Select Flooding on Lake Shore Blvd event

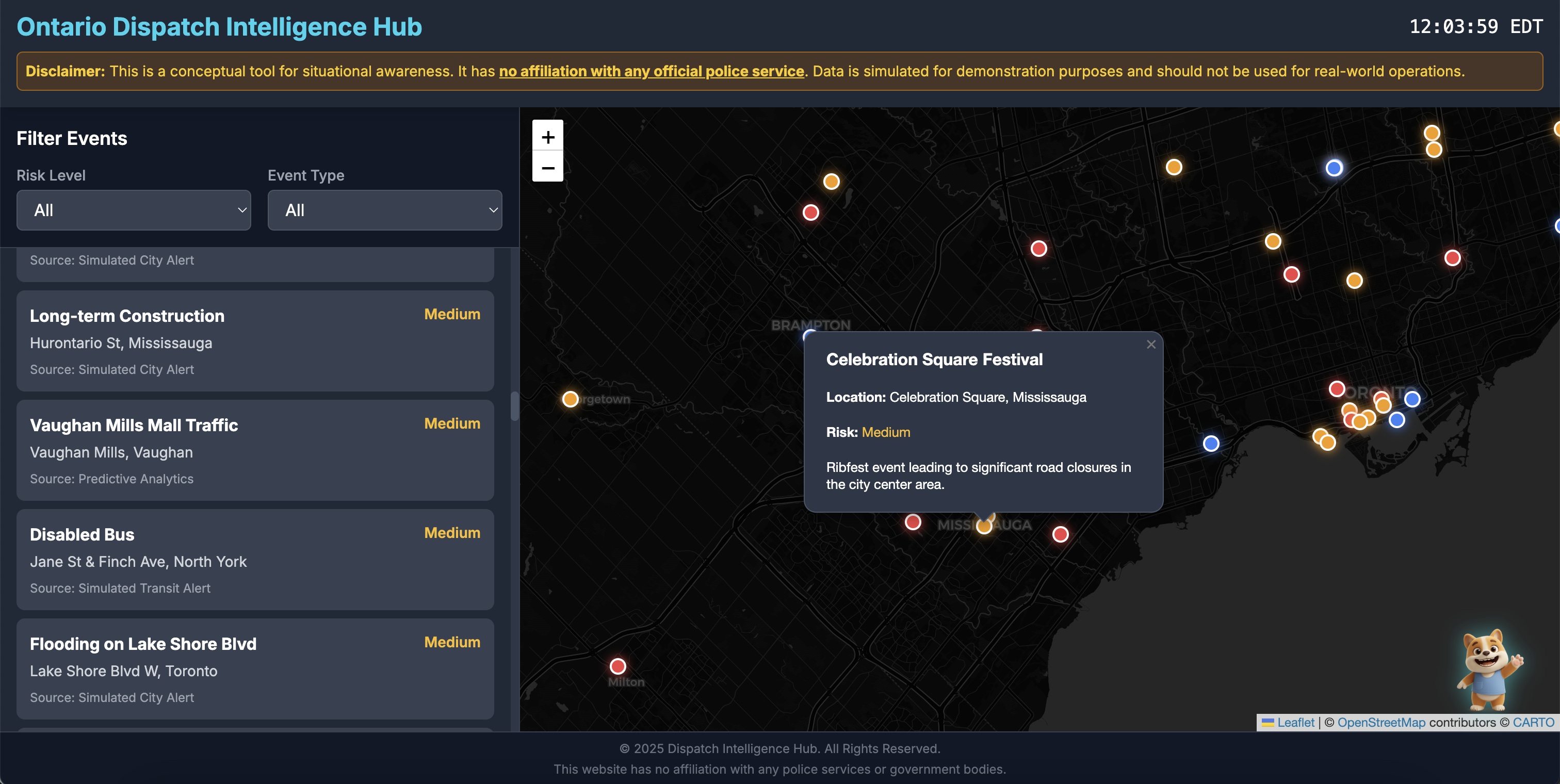(255, 669)
